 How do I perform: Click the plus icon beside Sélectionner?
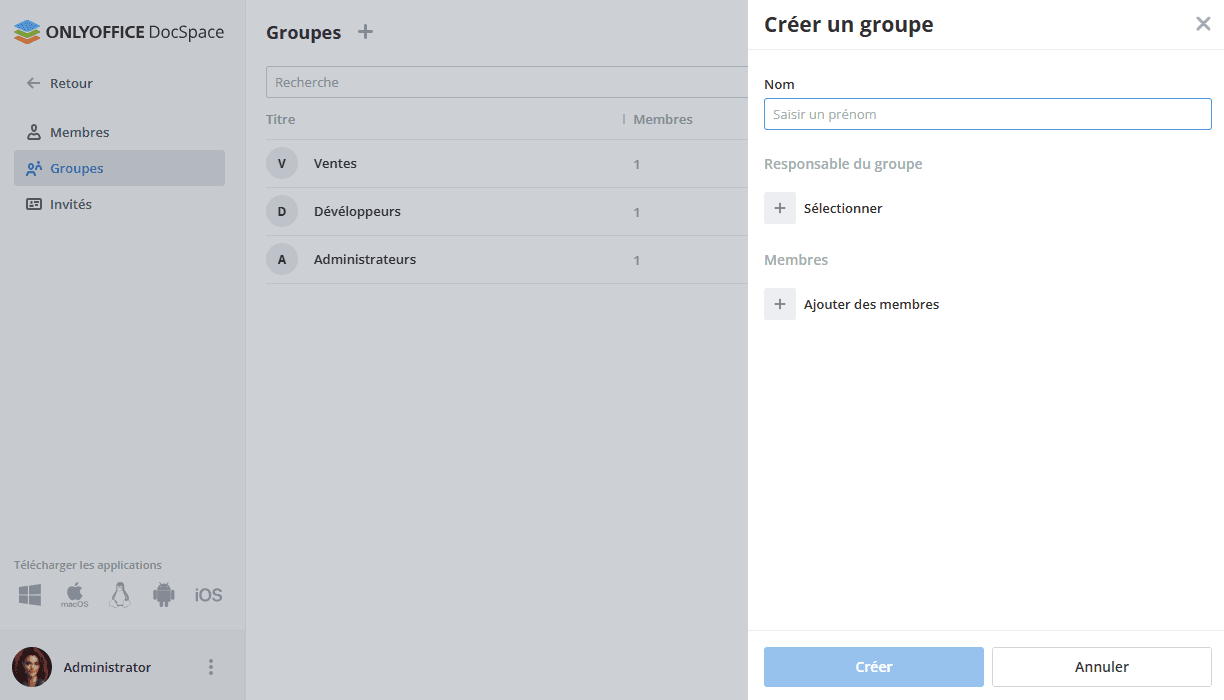780,207
